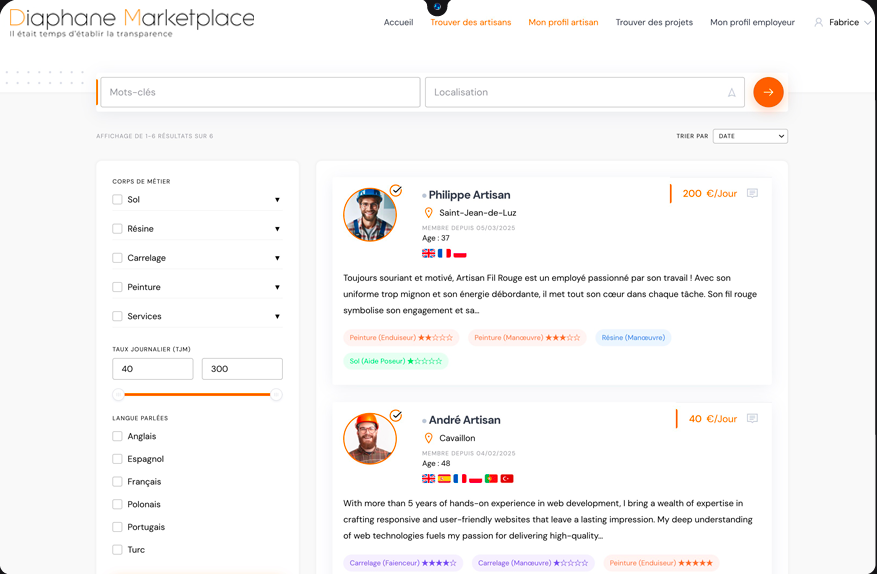The image size is (877, 574).
Task: Expand the Carrelage category arrow
Action: (x=277, y=258)
